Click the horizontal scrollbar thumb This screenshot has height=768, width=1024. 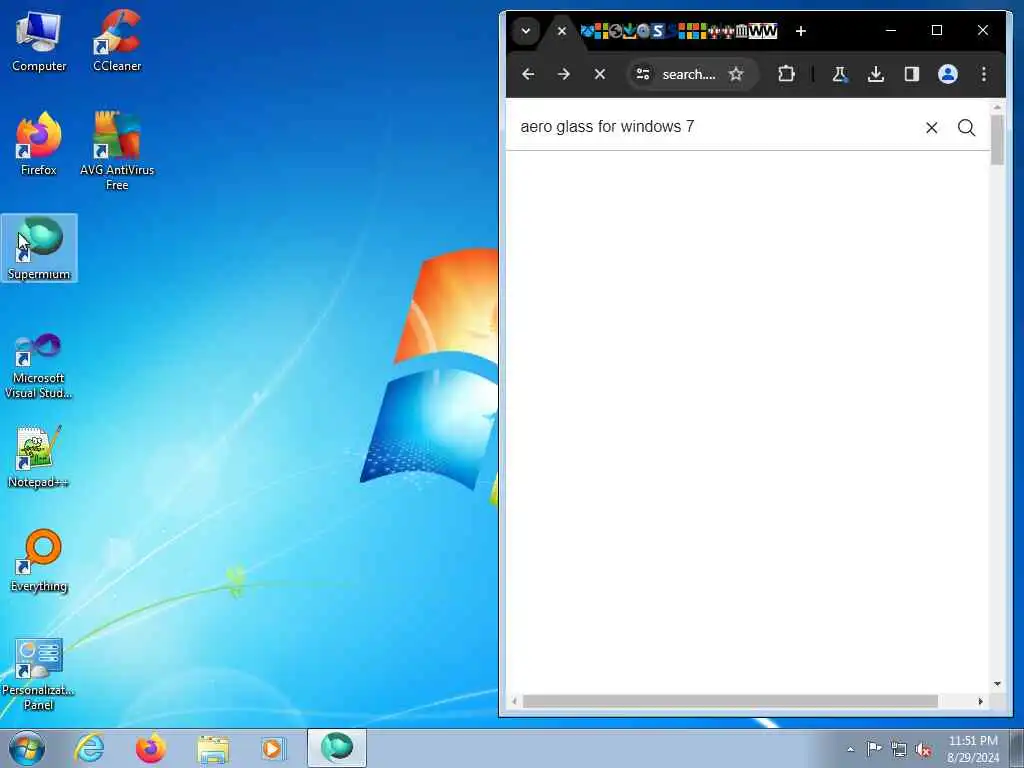730,701
